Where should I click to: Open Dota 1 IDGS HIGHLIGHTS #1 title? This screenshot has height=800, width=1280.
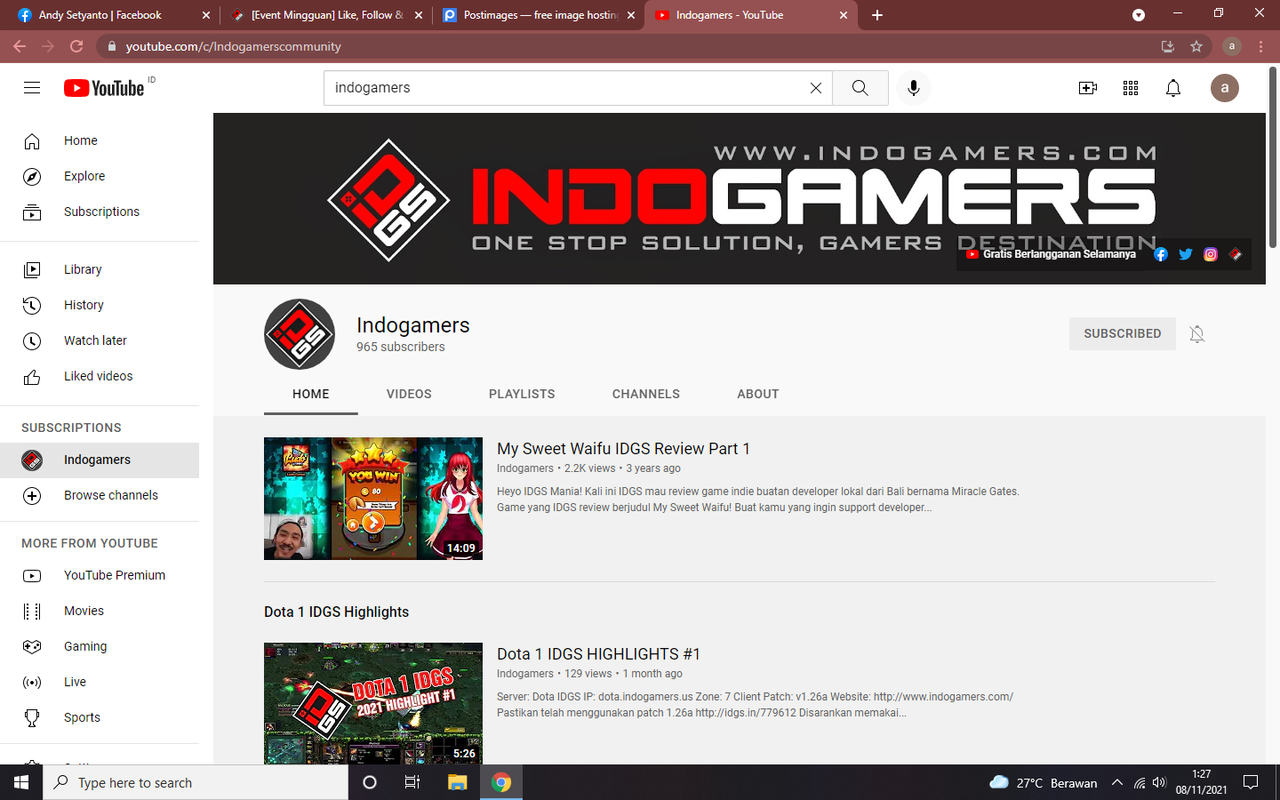pos(599,654)
